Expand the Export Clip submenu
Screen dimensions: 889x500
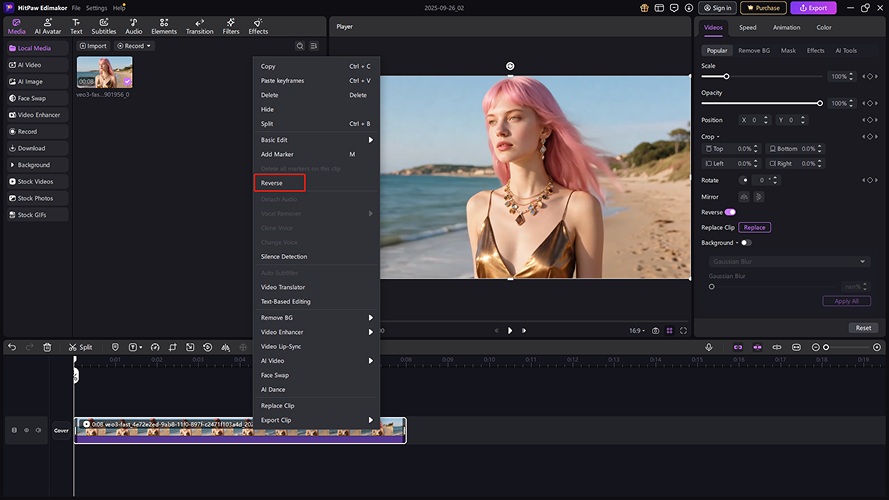[316, 420]
